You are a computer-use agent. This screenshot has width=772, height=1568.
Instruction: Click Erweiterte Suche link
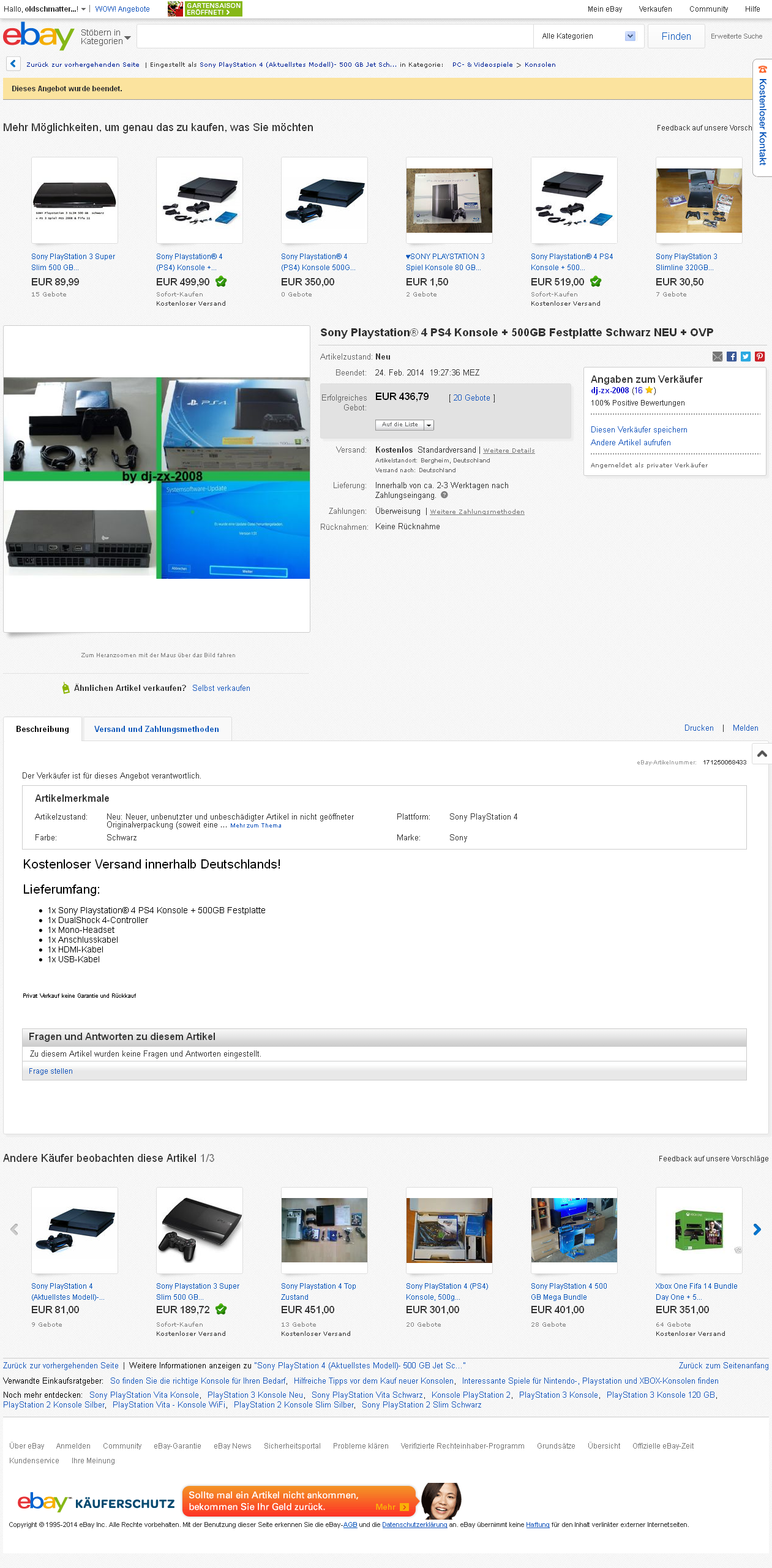[736, 36]
